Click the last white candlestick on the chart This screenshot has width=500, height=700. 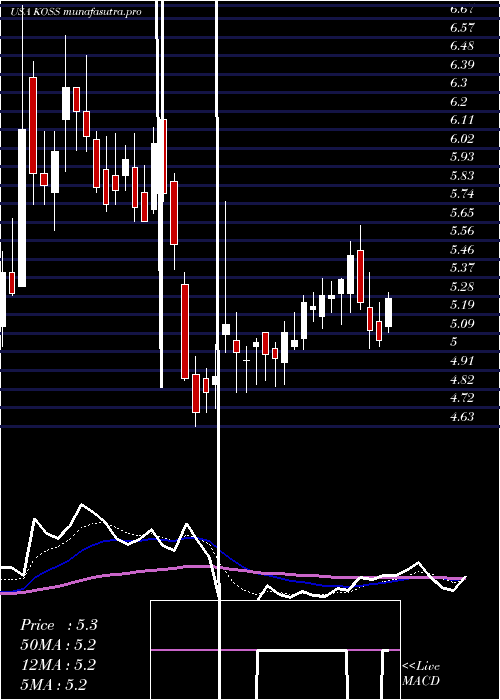click(389, 312)
